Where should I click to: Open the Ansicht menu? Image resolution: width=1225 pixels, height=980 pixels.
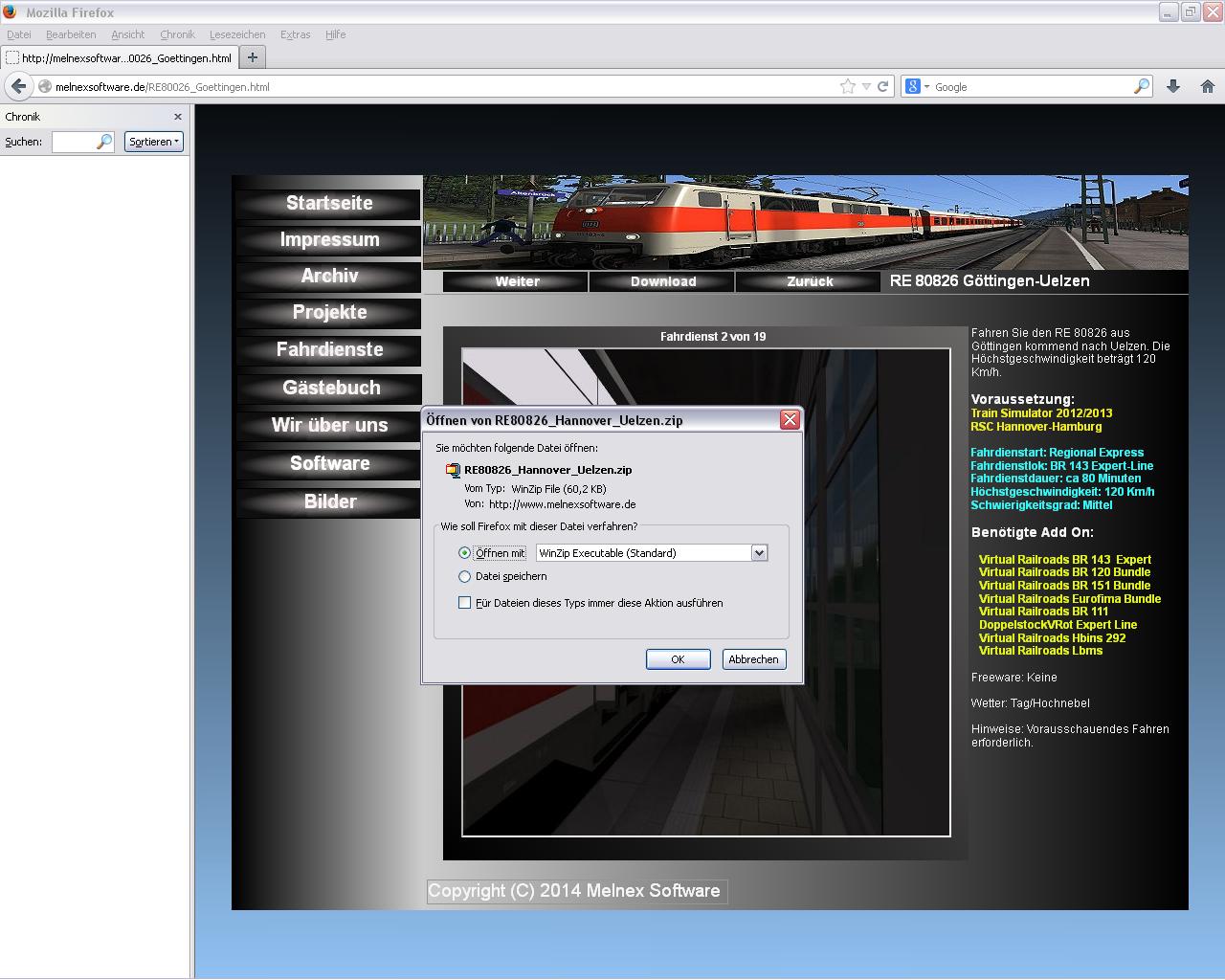pos(127,34)
